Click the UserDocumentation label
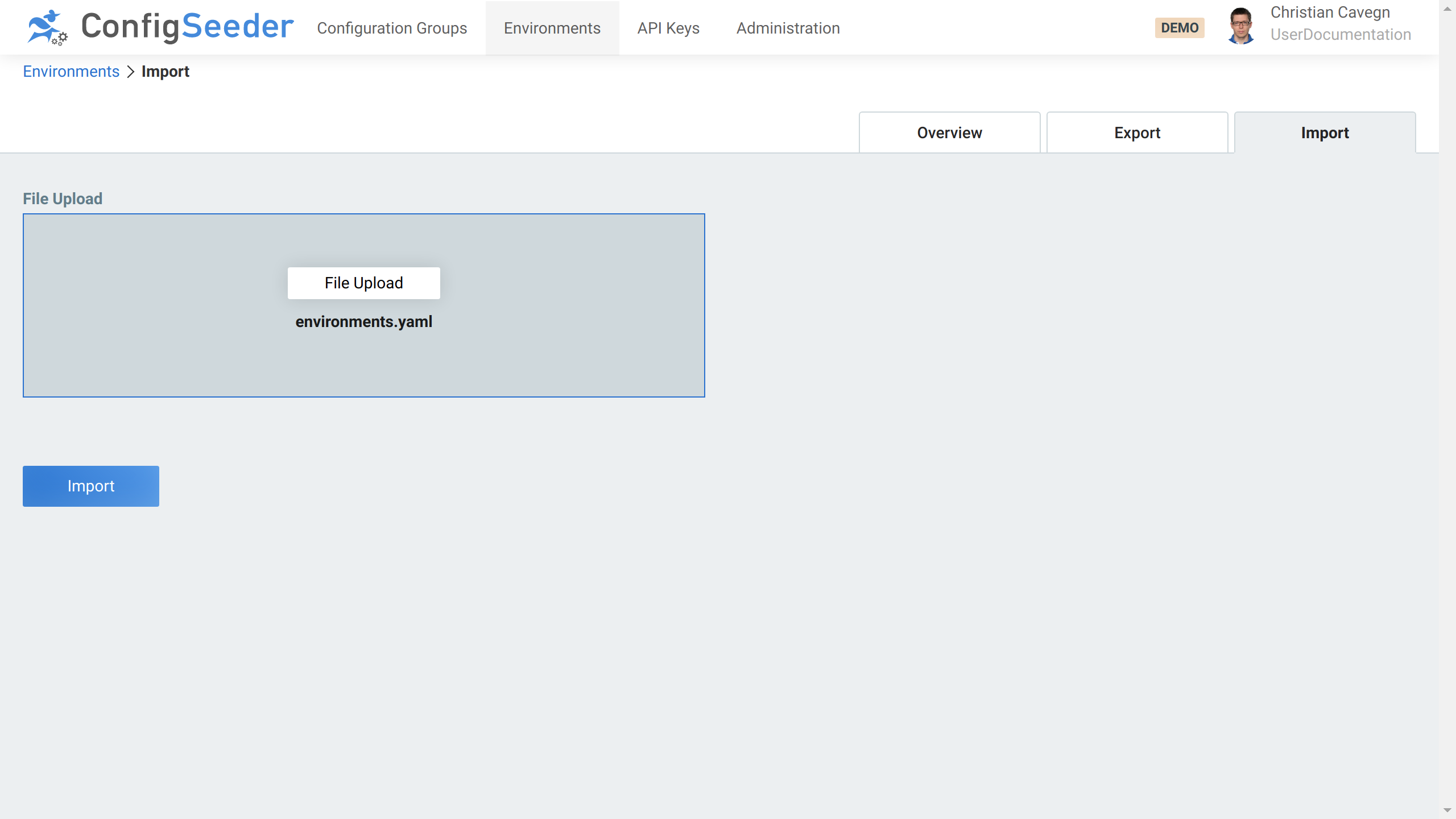The height and width of the screenshot is (819, 1456). pyautogui.click(x=1341, y=35)
